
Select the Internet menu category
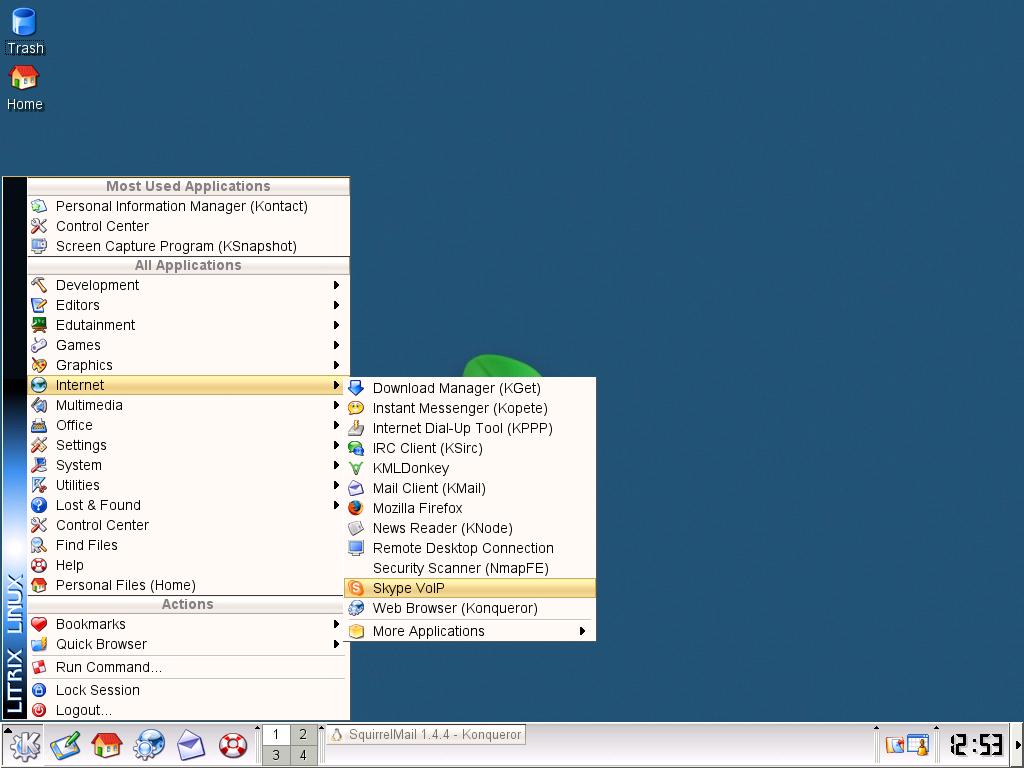186,385
